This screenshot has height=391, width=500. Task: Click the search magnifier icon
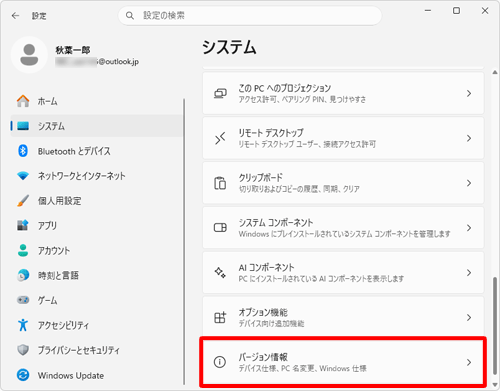pos(130,16)
